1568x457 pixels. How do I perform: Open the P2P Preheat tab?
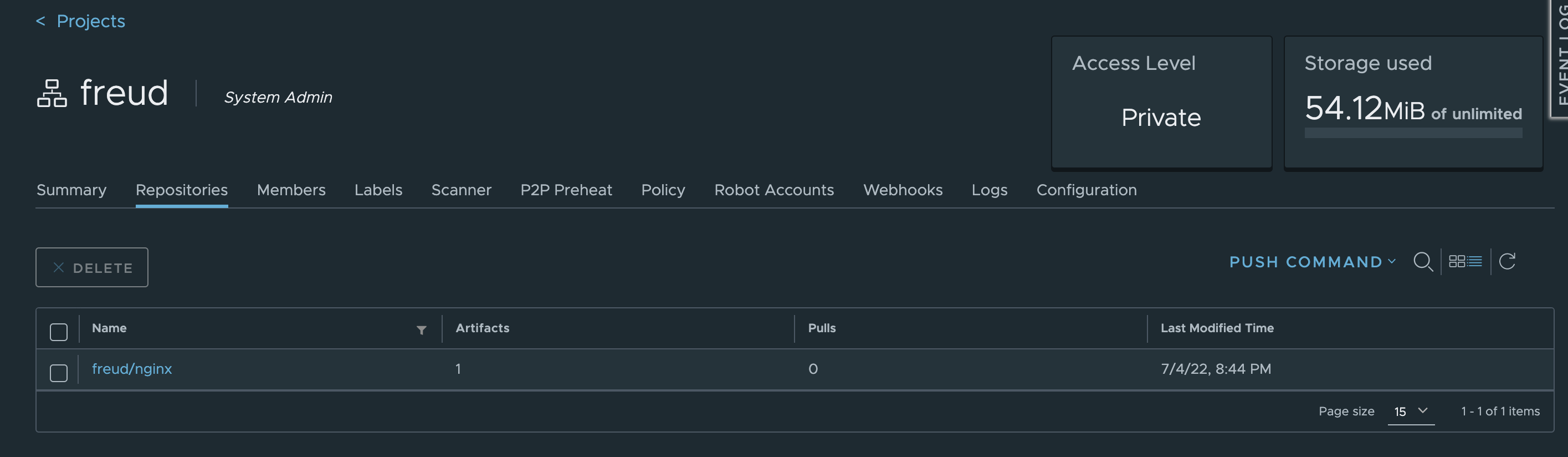(x=566, y=190)
